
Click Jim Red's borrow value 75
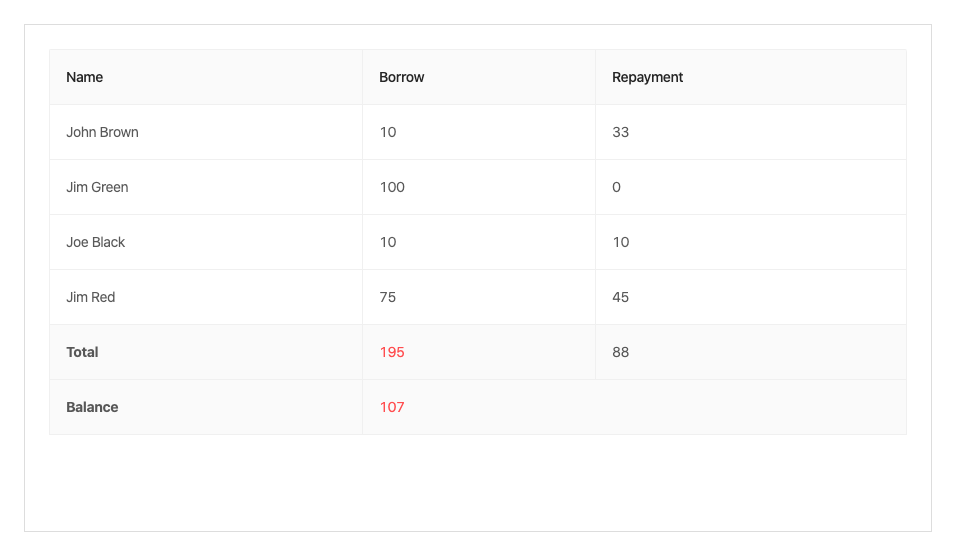click(388, 297)
